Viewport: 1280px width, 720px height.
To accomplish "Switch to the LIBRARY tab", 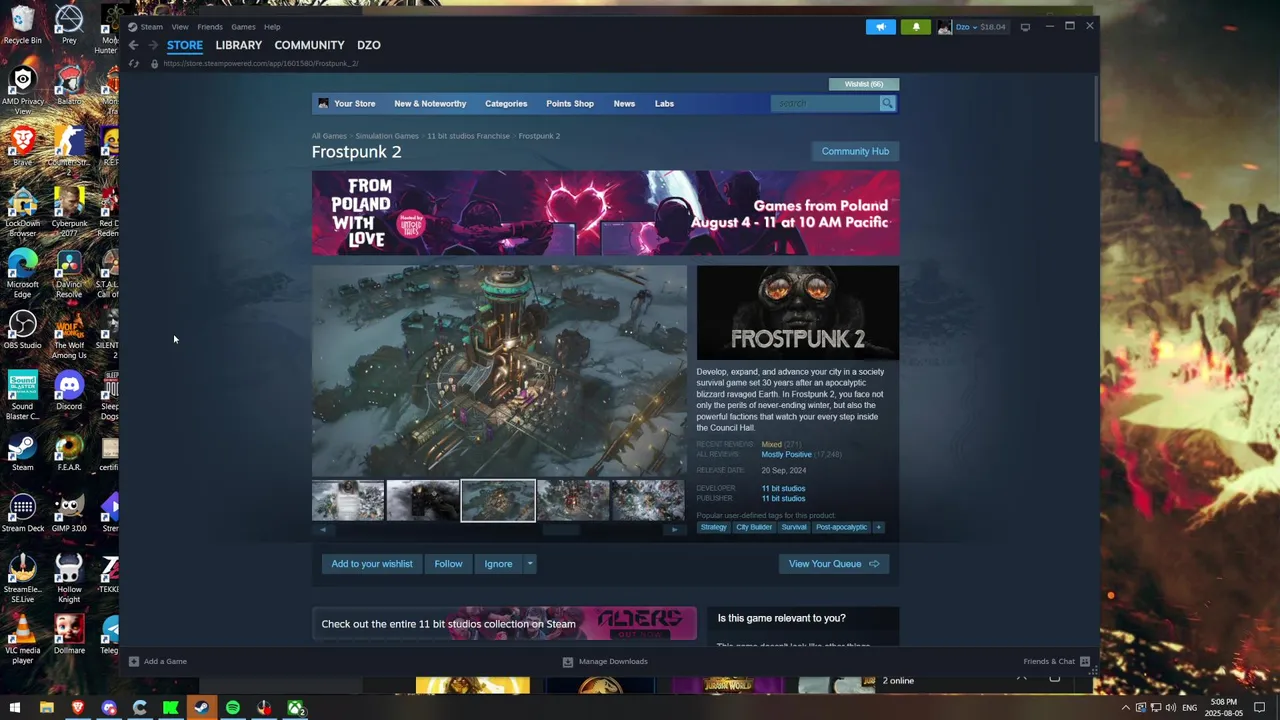I will (239, 45).
